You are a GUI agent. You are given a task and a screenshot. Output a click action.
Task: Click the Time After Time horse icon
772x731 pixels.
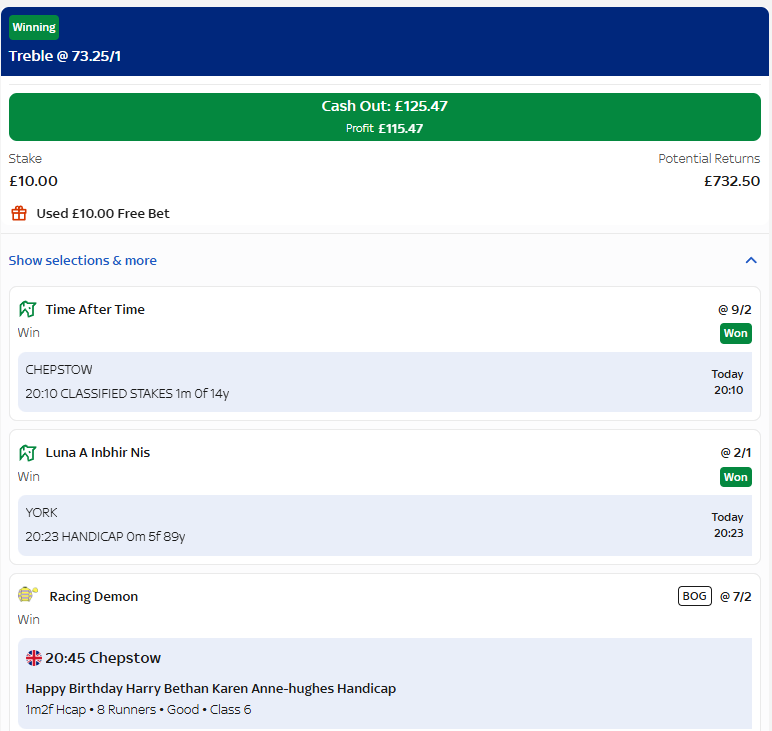coord(28,309)
